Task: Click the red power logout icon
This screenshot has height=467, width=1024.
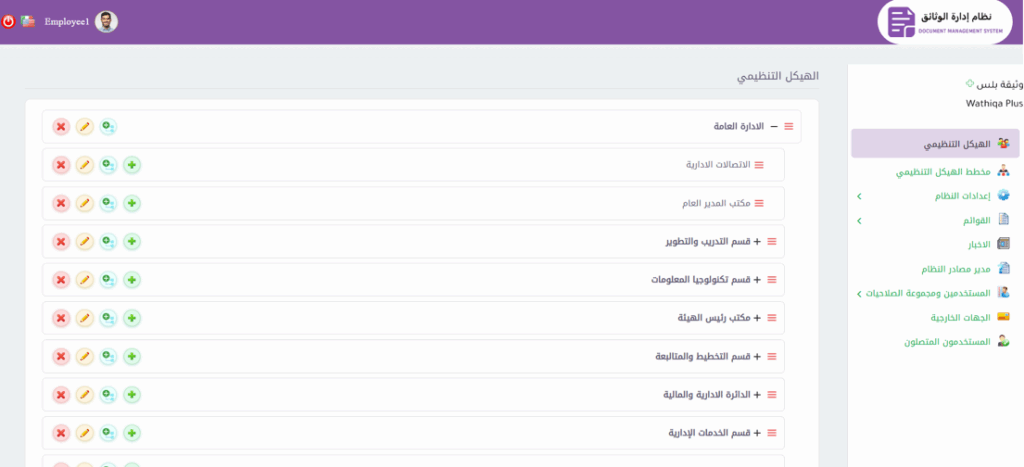Action: tap(9, 21)
